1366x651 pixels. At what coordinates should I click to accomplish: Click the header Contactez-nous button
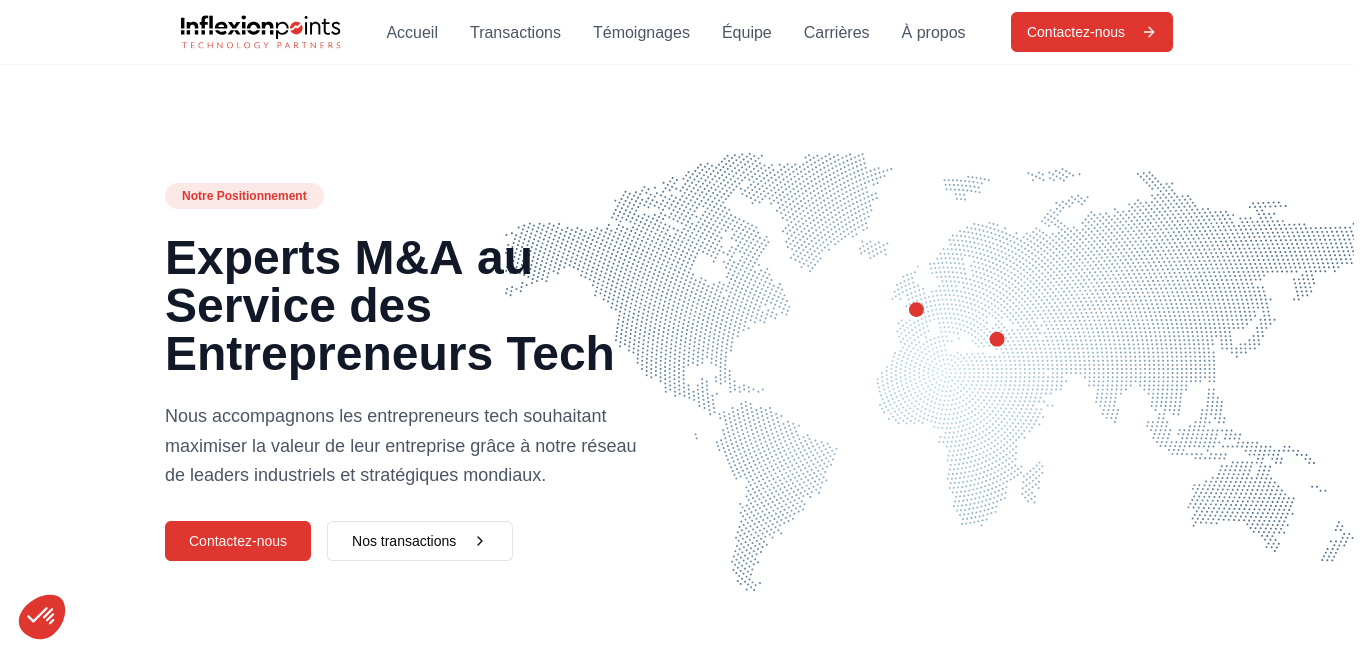click(1092, 32)
